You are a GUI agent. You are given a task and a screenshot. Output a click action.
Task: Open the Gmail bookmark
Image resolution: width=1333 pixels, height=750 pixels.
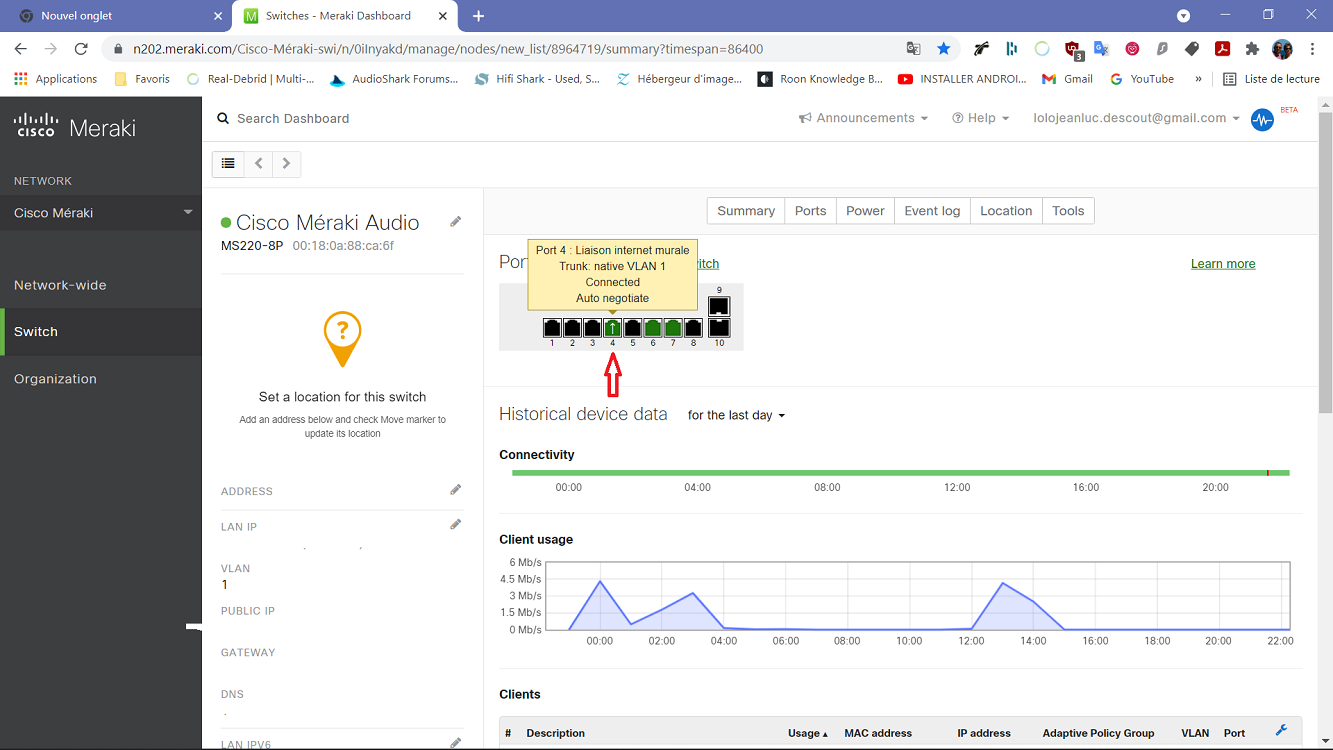tap(1067, 79)
